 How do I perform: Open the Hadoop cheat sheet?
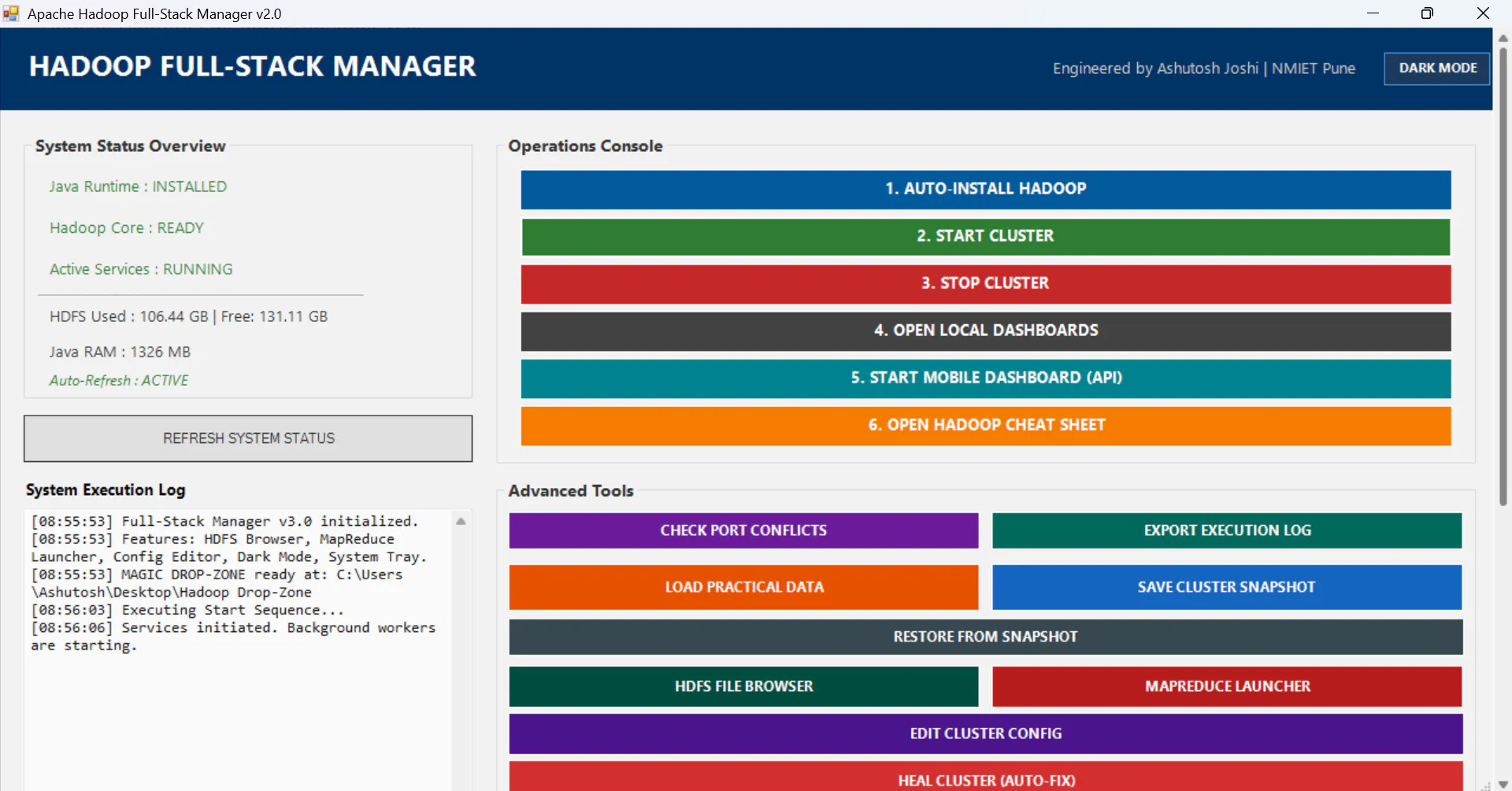pyautogui.click(x=986, y=425)
